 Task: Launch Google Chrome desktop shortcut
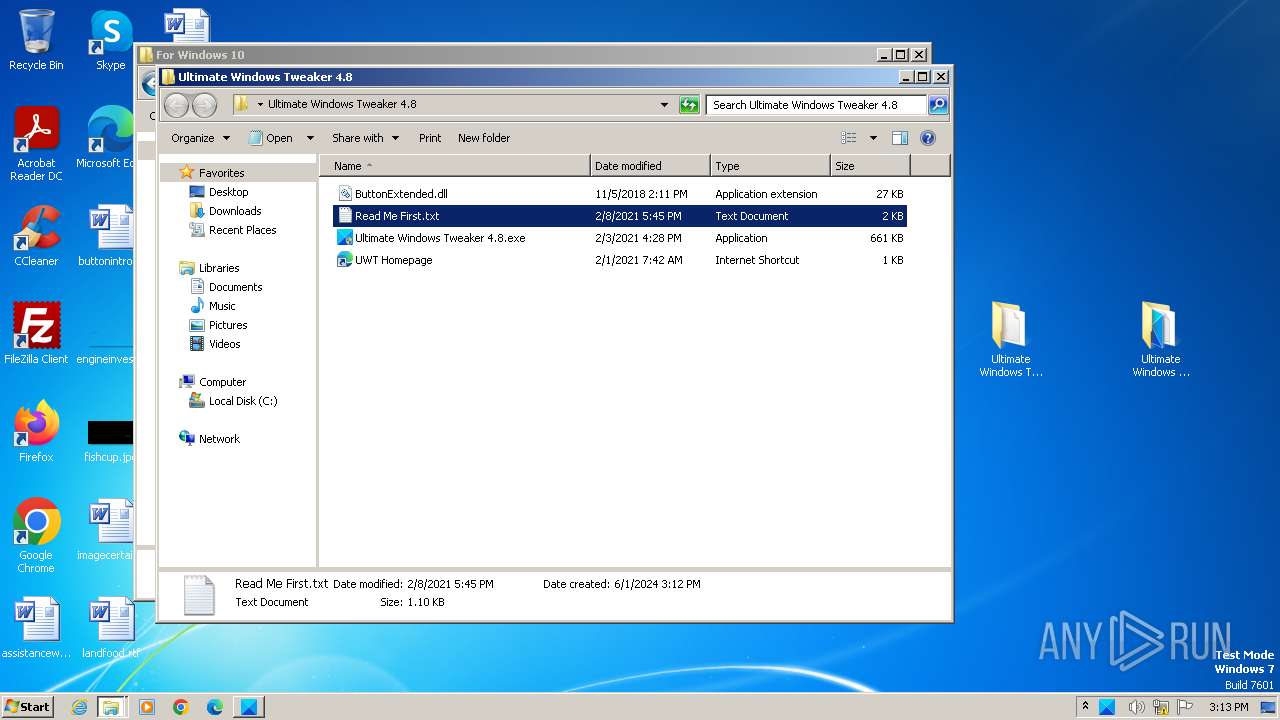click(36, 536)
